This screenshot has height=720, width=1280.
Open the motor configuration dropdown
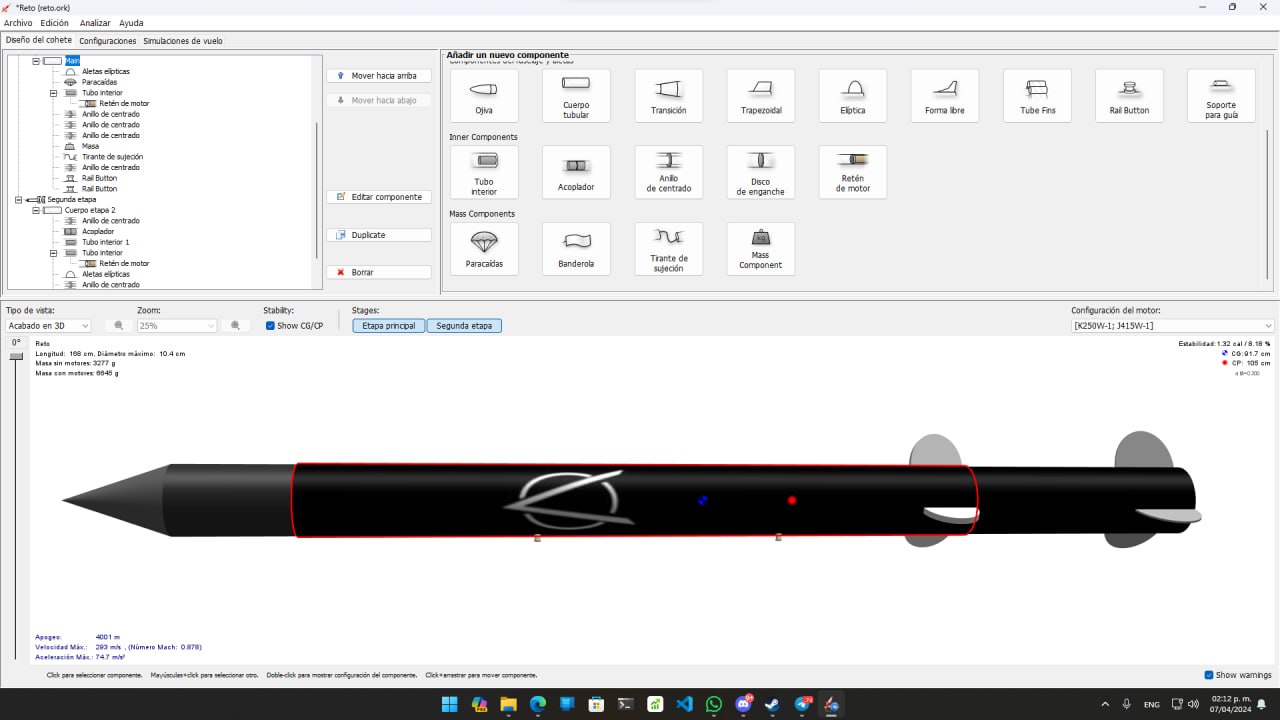point(1170,325)
